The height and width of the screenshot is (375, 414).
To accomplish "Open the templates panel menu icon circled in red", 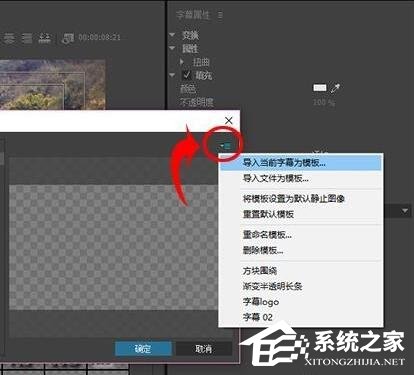I will (225, 145).
